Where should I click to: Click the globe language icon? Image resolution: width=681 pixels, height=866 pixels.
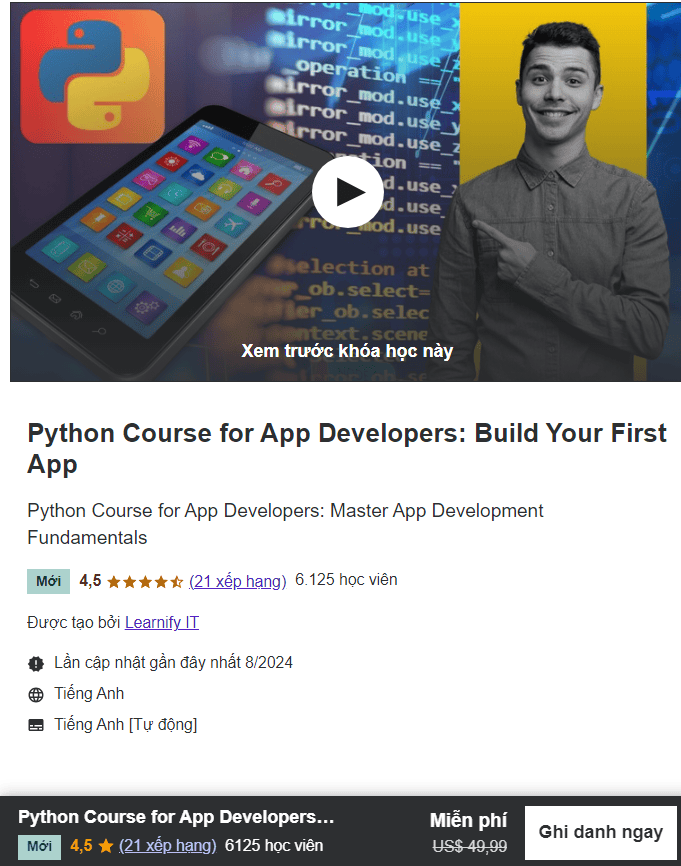36,694
